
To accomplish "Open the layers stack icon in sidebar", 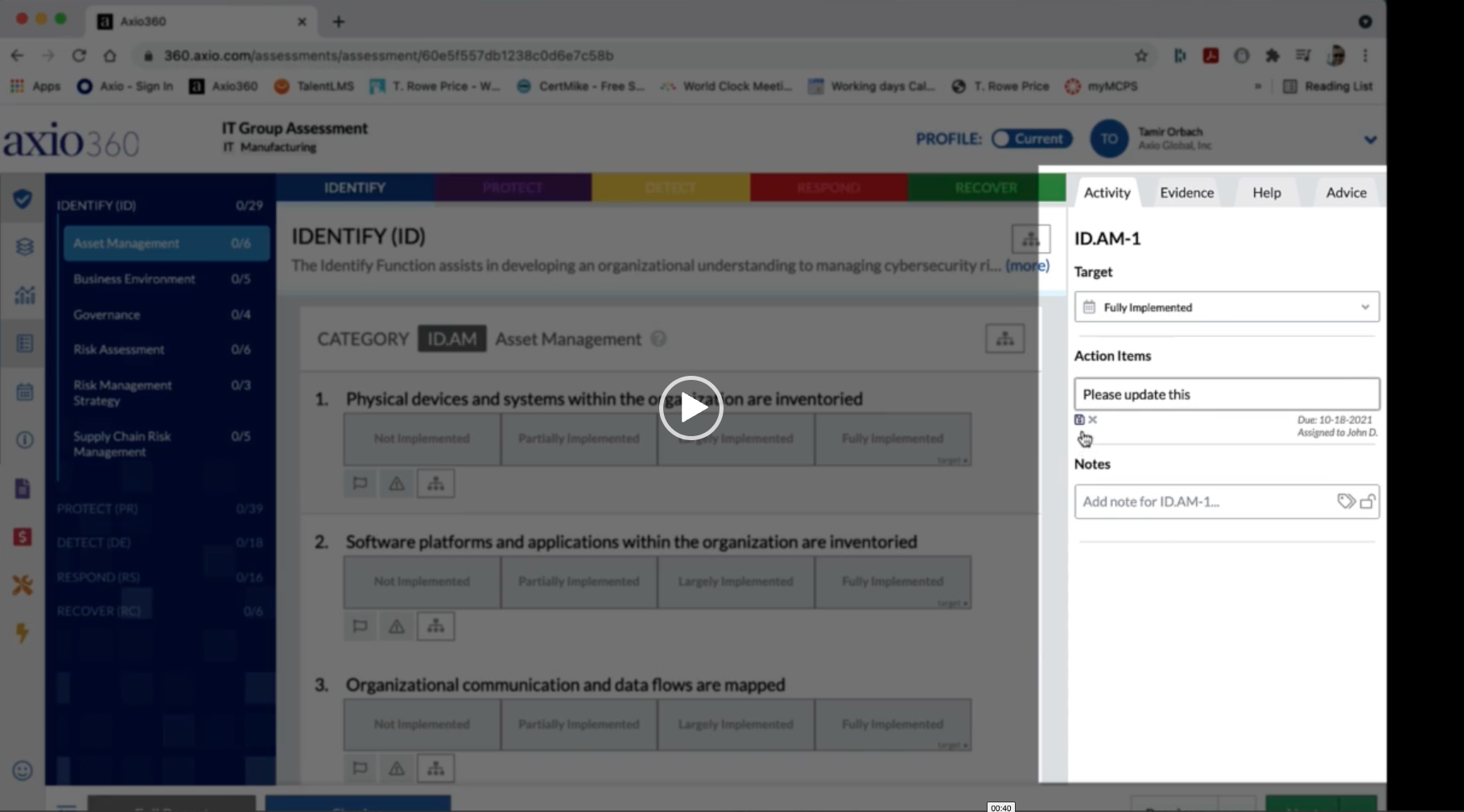I will pyautogui.click(x=25, y=246).
